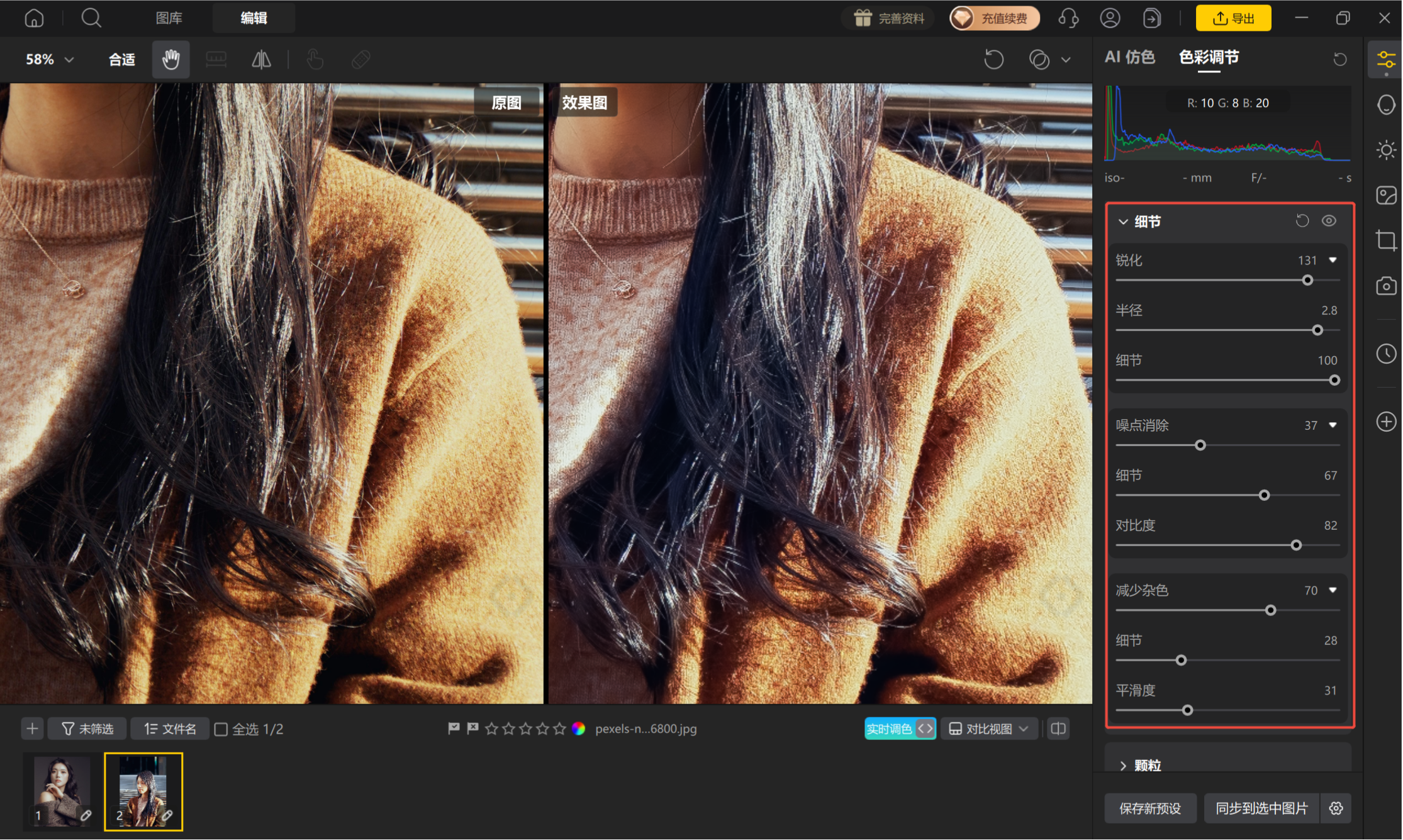The image size is (1403, 840).
Task: Toggle the split compare view icon
Action: 1058,729
